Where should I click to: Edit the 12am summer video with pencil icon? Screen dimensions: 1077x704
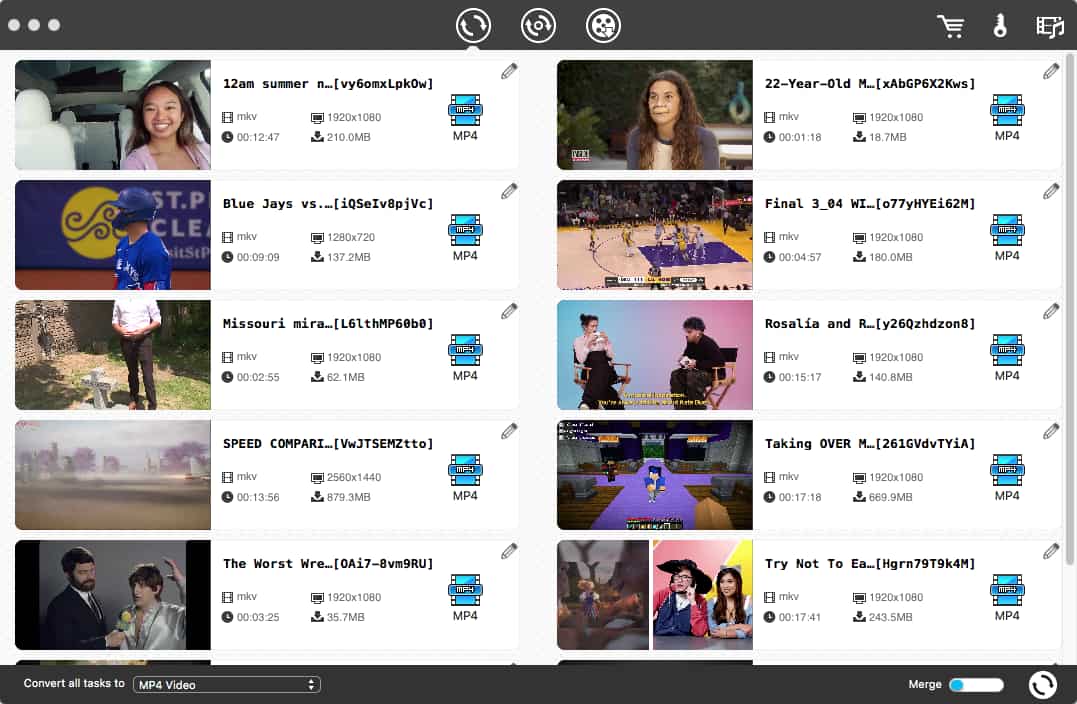(x=509, y=71)
